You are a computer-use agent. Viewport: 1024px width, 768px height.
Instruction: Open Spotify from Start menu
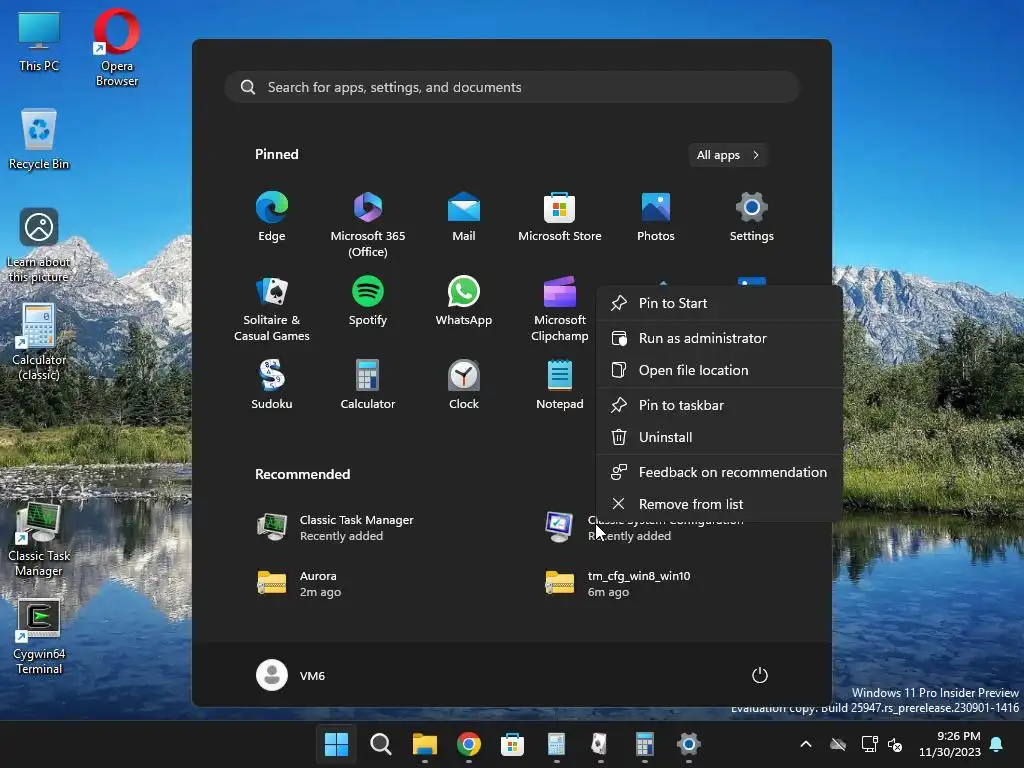pos(368,301)
